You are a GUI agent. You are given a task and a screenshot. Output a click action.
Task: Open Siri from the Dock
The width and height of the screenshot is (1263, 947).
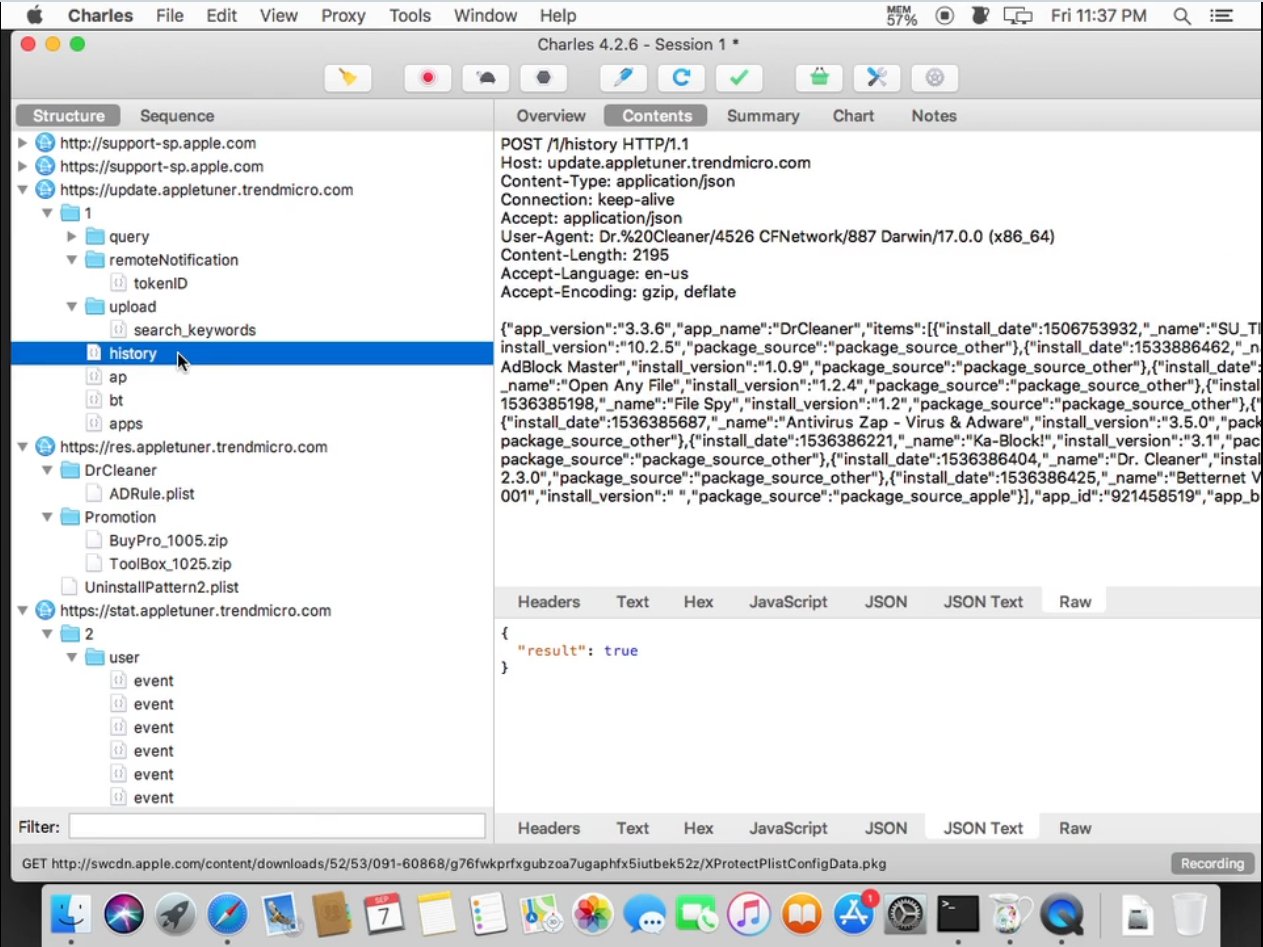click(x=123, y=914)
